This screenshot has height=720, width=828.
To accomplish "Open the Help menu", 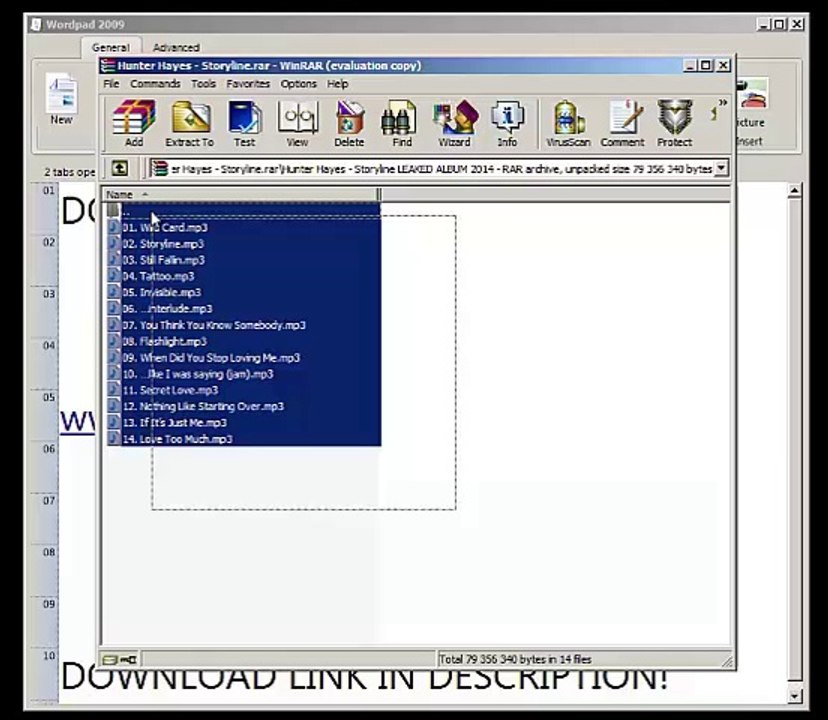I will click(337, 84).
